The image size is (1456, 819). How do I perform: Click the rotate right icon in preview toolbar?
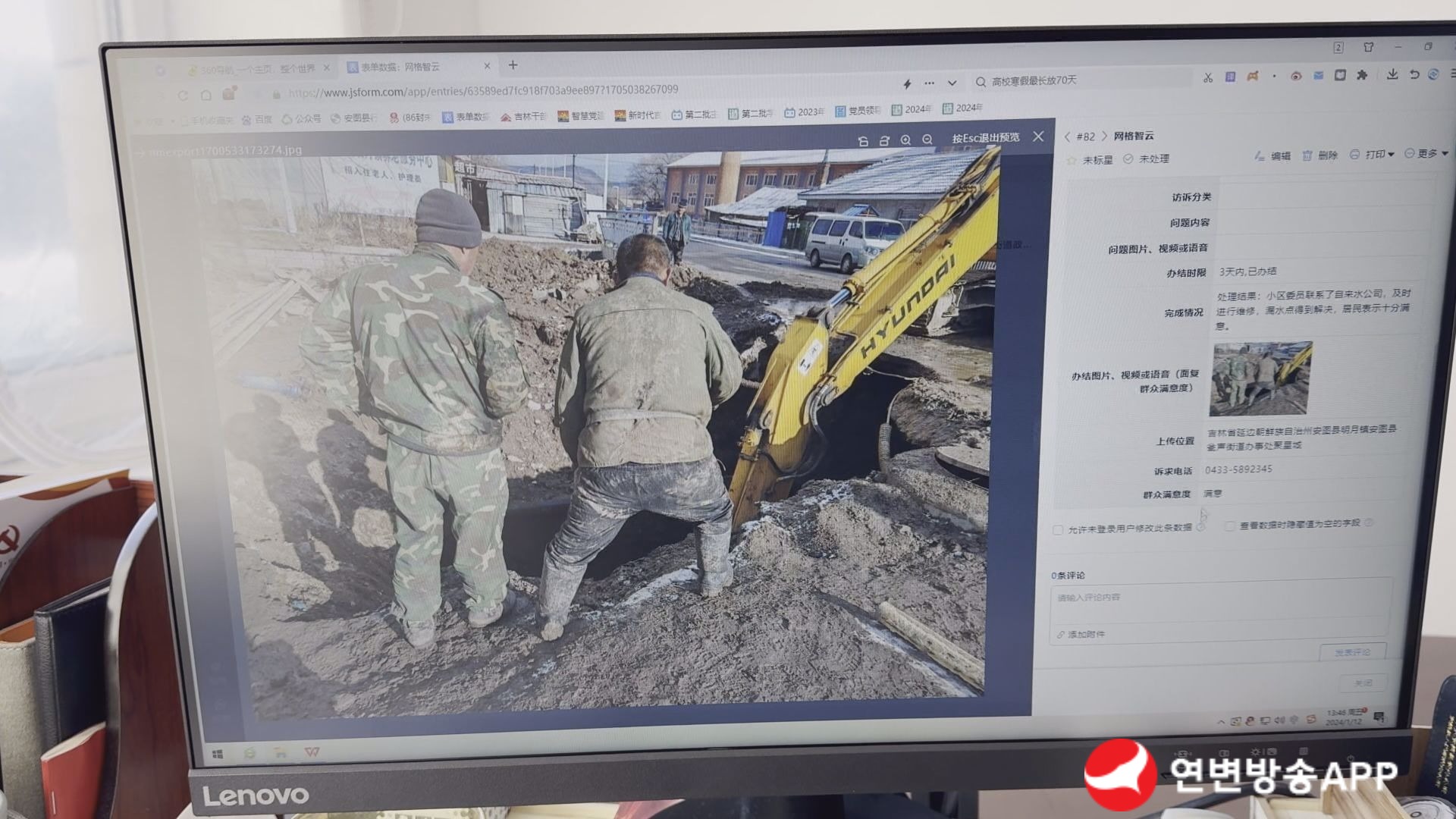click(884, 141)
